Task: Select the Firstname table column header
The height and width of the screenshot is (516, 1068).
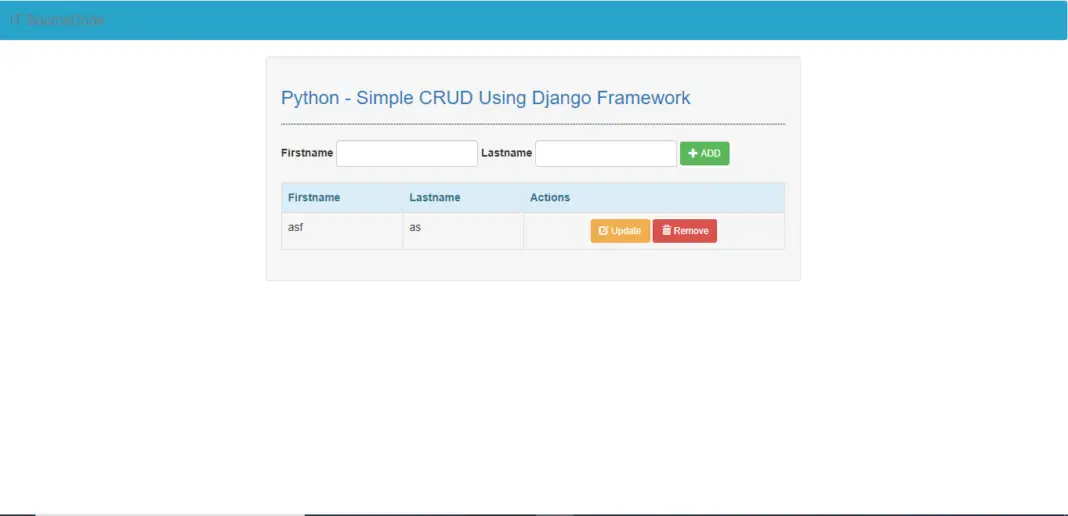Action: coord(314,197)
